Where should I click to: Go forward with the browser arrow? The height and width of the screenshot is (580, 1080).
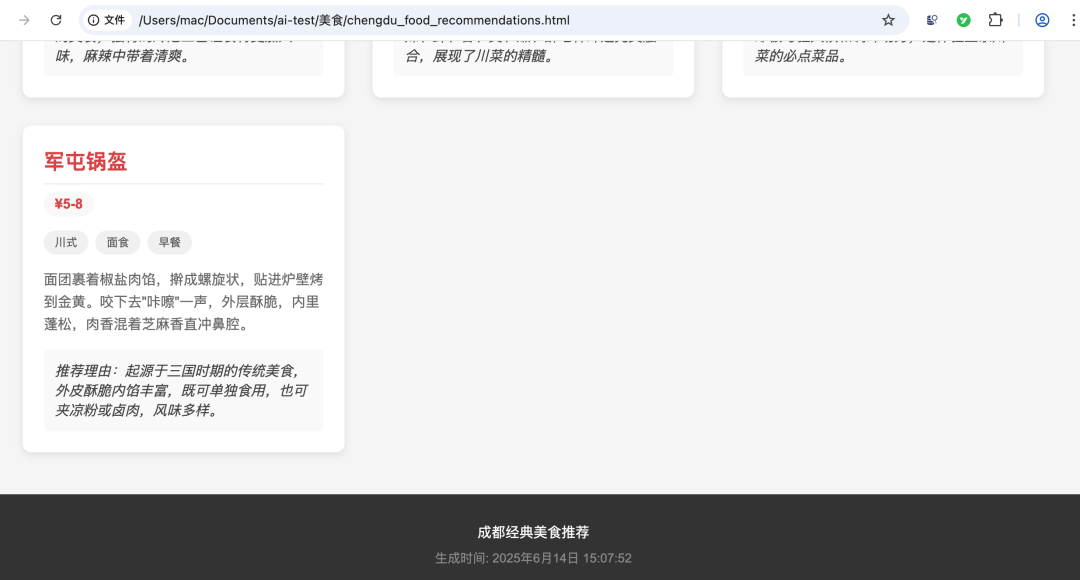click(24, 20)
